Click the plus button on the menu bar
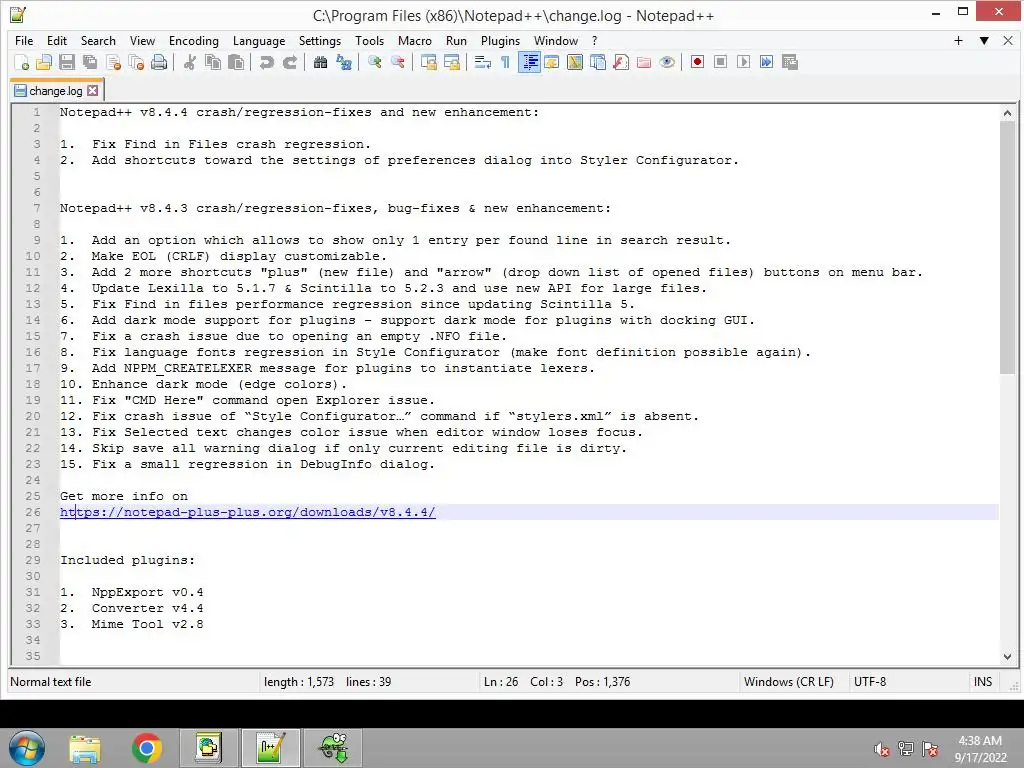This screenshot has height=768, width=1024. (958, 40)
